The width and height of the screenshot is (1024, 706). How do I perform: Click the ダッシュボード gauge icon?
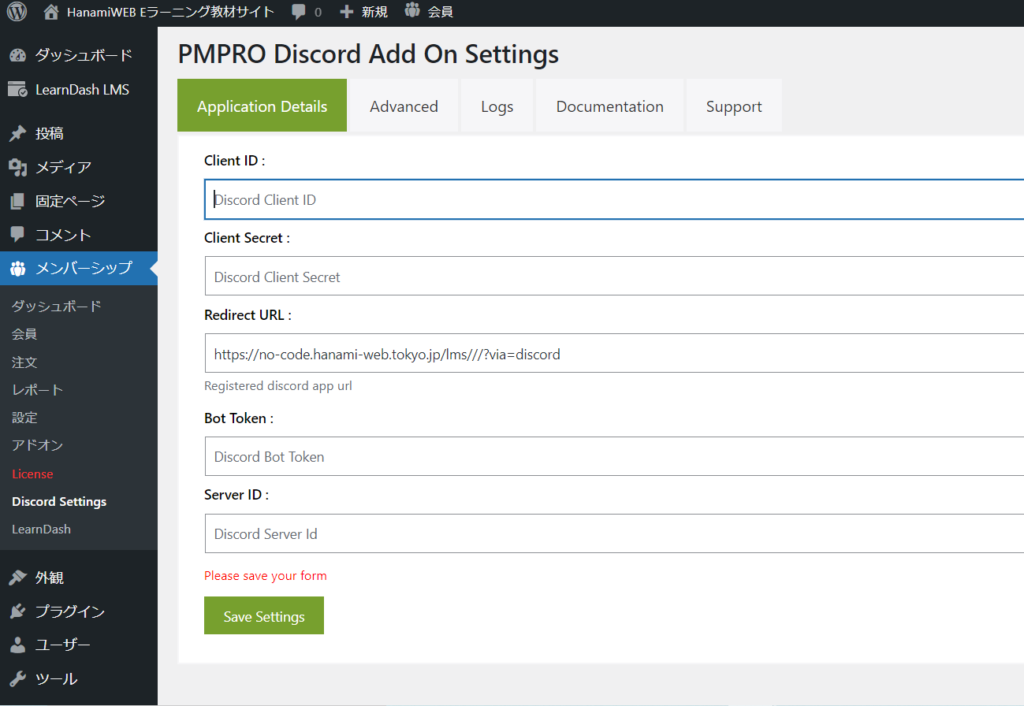(18, 56)
